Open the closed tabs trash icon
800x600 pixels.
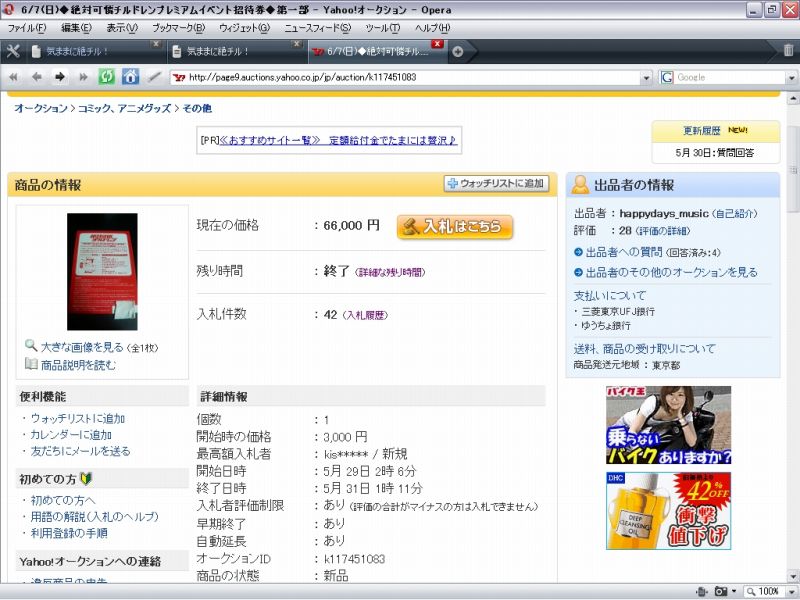[788, 50]
